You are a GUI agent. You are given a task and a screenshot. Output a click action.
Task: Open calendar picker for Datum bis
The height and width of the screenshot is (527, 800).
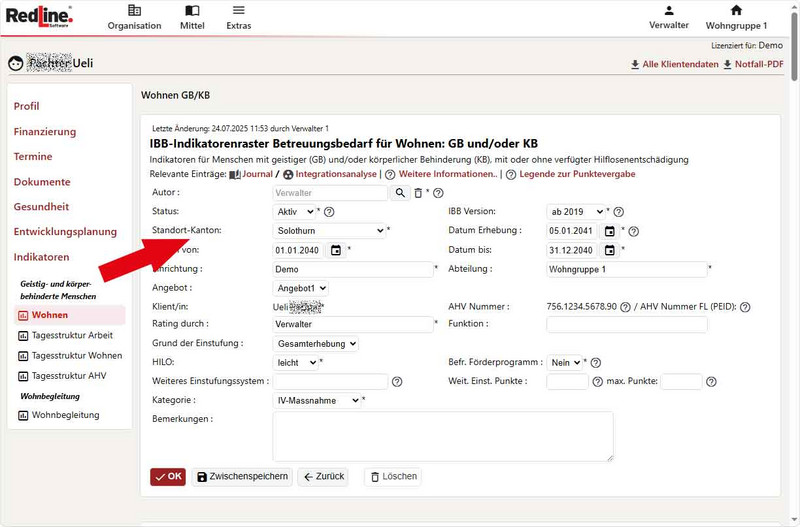[609, 250]
